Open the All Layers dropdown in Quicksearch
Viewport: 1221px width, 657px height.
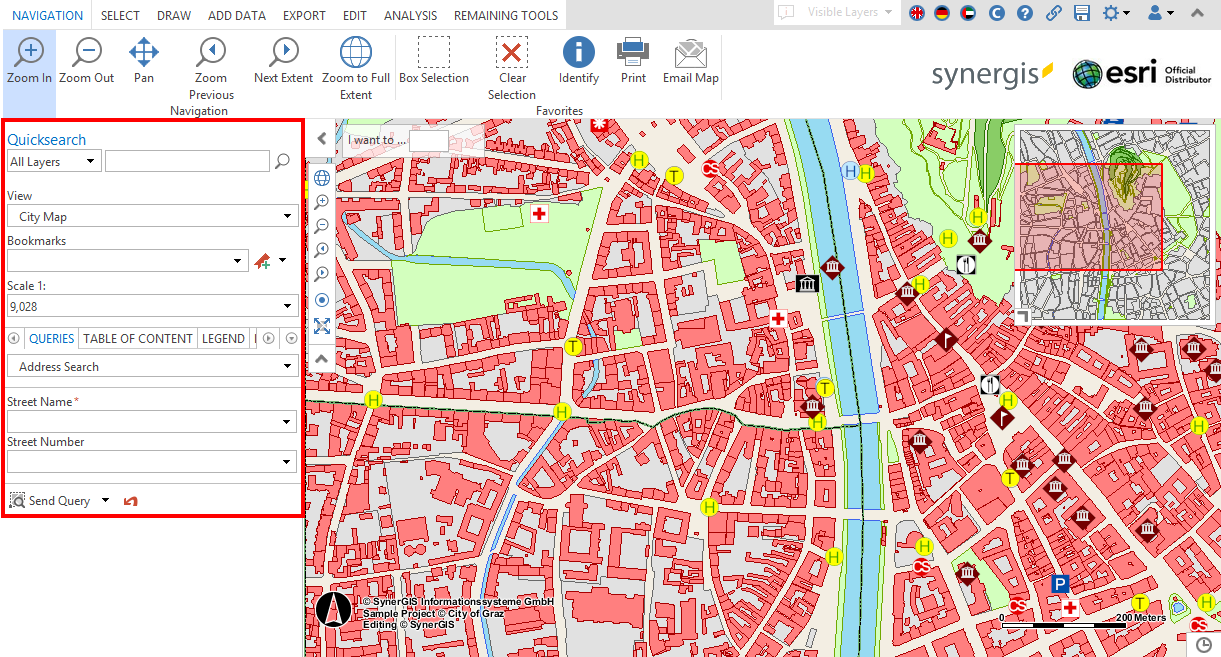[x=53, y=161]
